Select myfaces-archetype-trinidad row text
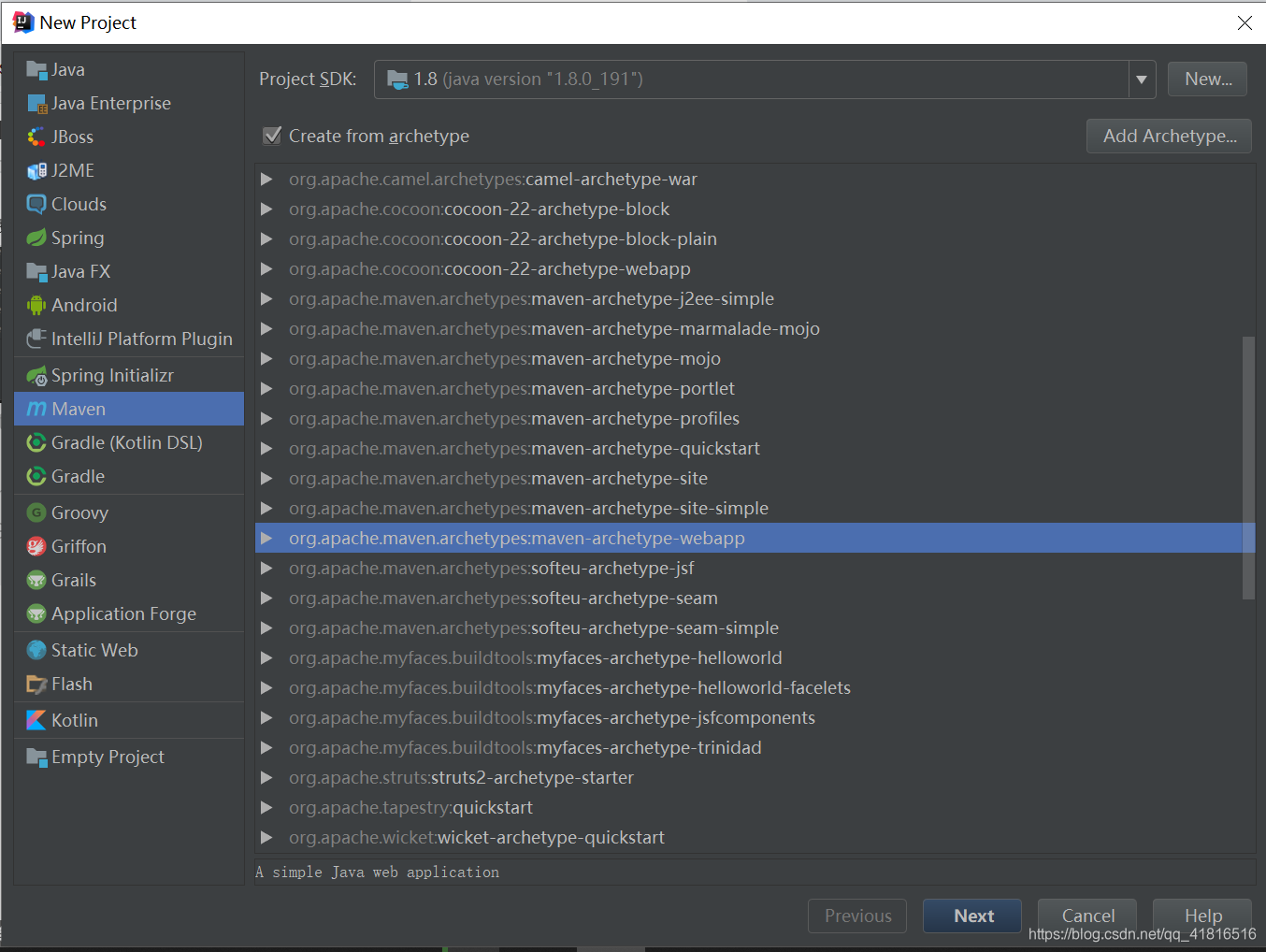1266x952 pixels. pos(525,747)
